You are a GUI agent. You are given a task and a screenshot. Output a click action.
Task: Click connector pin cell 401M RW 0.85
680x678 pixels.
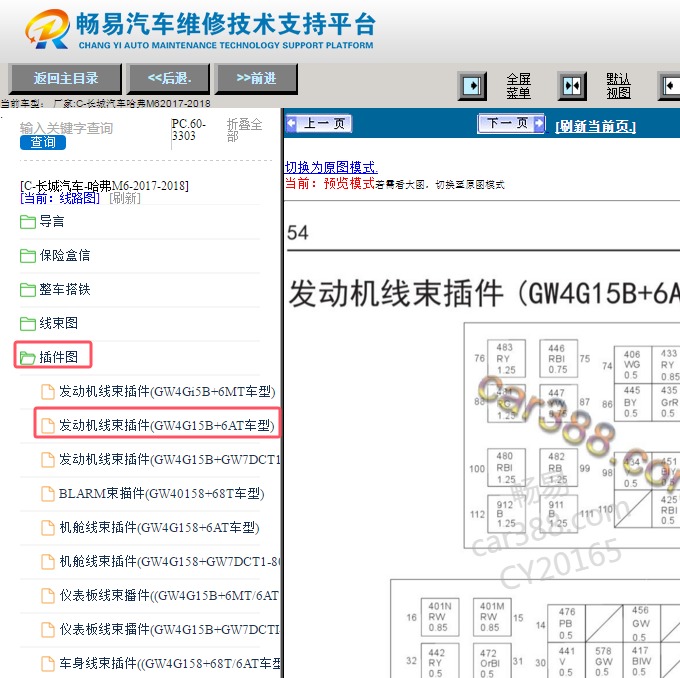(x=492, y=617)
